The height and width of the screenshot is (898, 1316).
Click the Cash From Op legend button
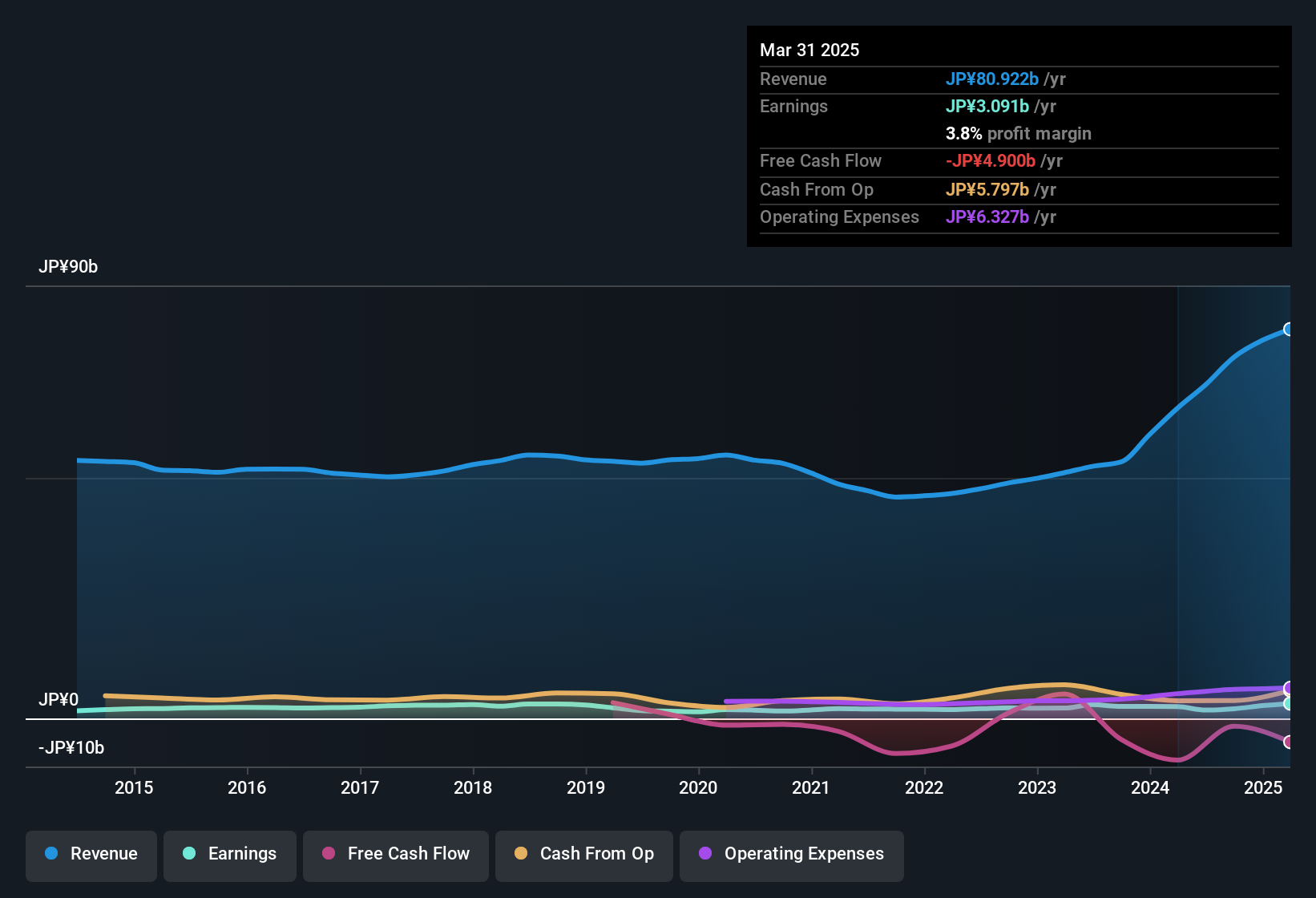click(583, 855)
